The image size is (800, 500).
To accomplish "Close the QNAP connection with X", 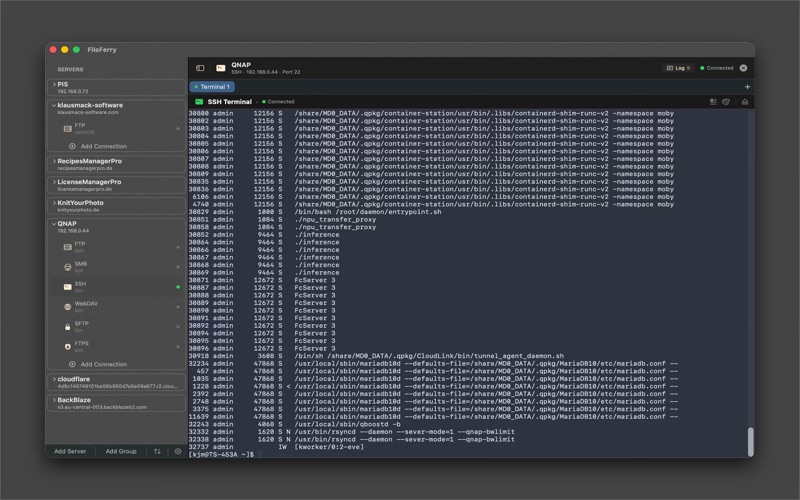I will click(x=743, y=68).
